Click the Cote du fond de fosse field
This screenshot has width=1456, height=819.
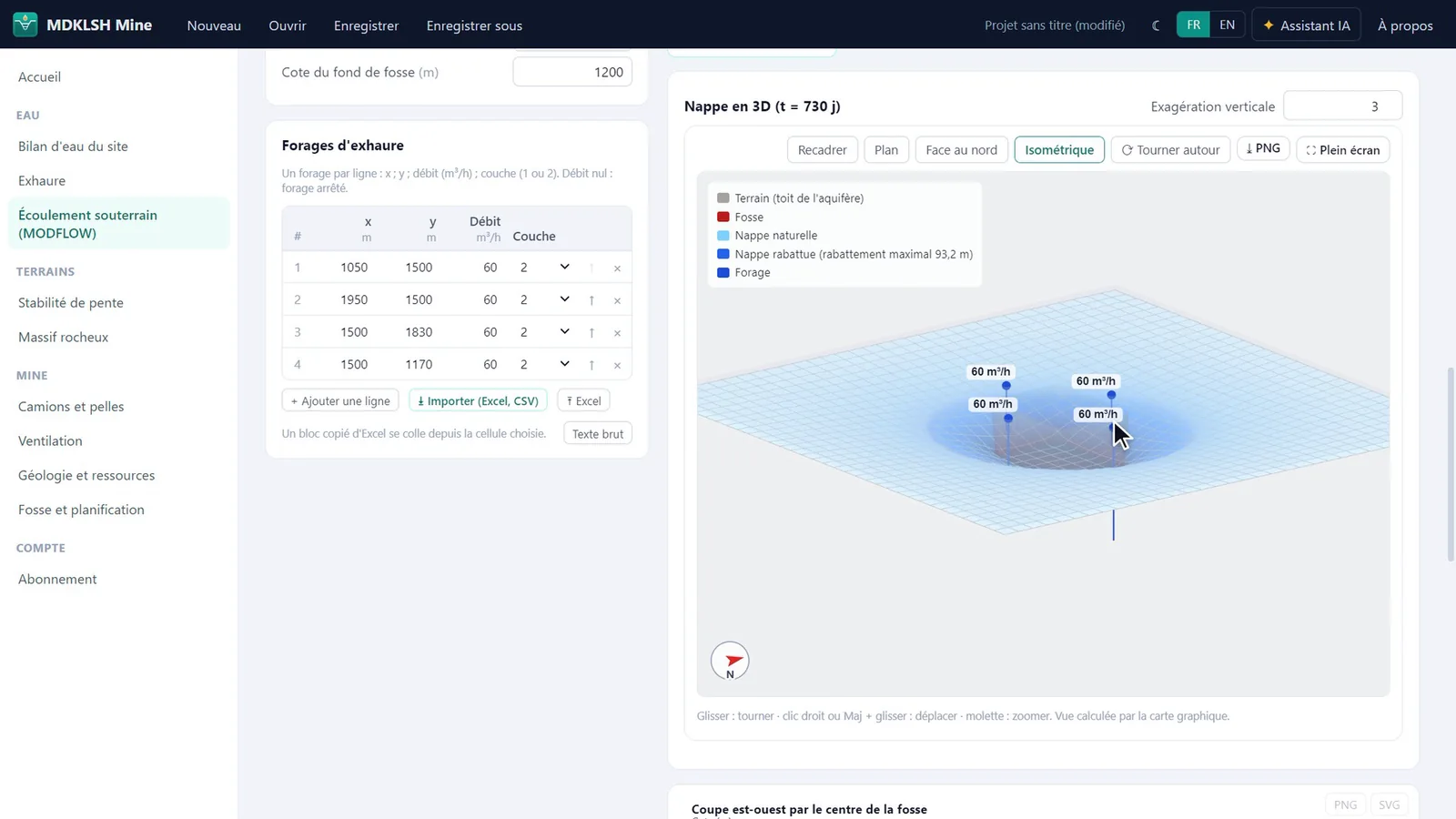[x=572, y=72]
